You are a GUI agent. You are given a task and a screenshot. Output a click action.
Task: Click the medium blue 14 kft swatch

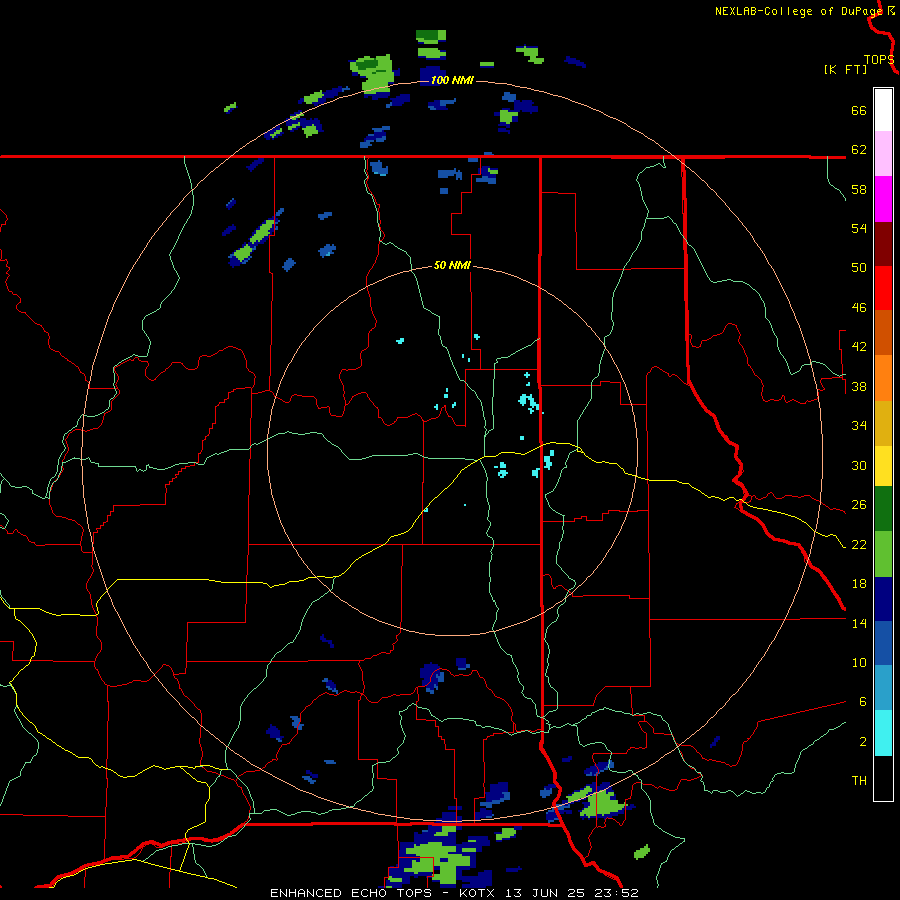[883, 643]
